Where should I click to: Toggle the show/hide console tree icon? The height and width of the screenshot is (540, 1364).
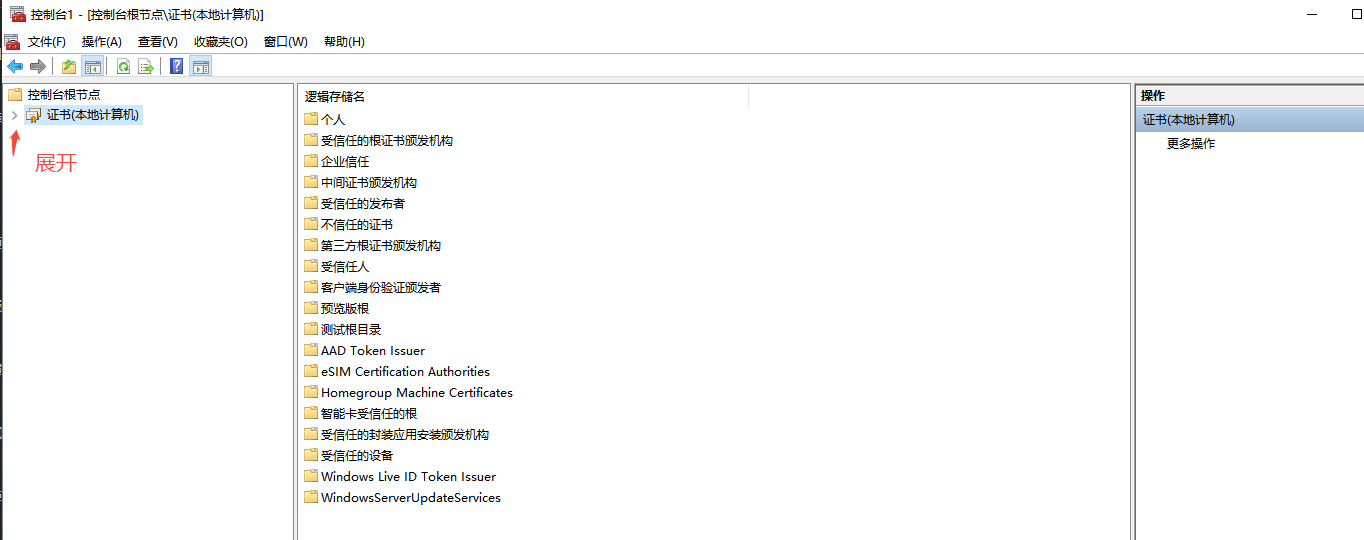coord(92,67)
